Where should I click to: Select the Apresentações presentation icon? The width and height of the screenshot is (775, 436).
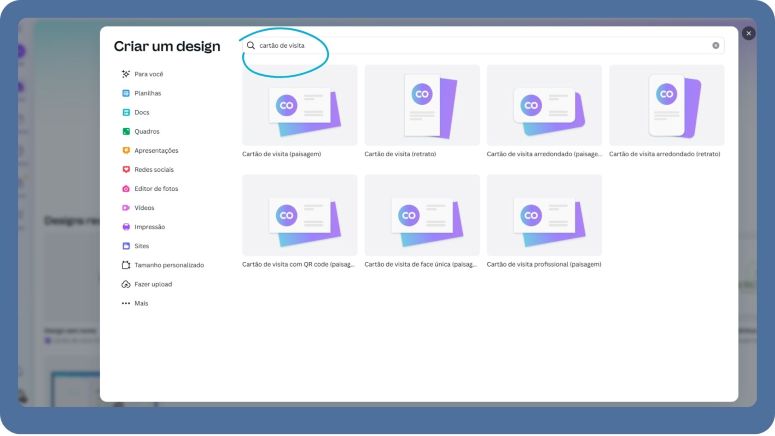point(126,150)
